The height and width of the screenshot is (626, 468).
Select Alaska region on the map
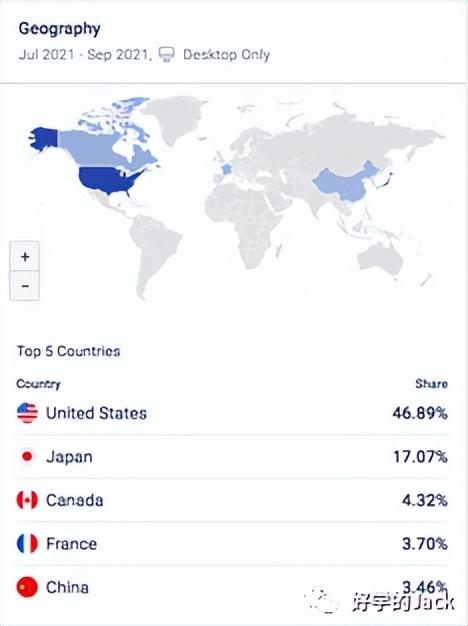pyautogui.click(x=43, y=138)
